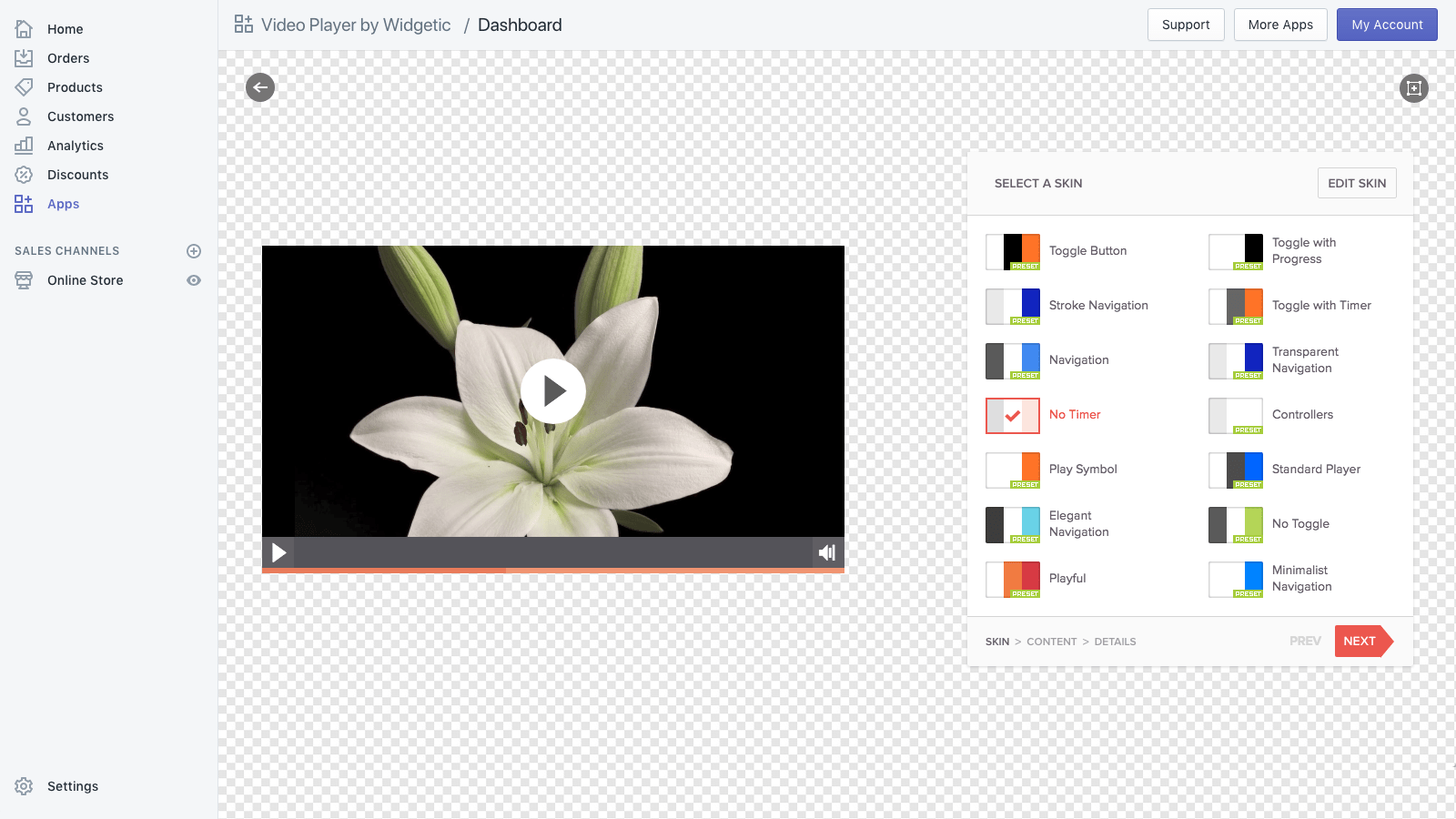Viewport: 1456px width, 819px height.
Task: Open Discounts via its sidebar icon
Action: coord(24,174)
